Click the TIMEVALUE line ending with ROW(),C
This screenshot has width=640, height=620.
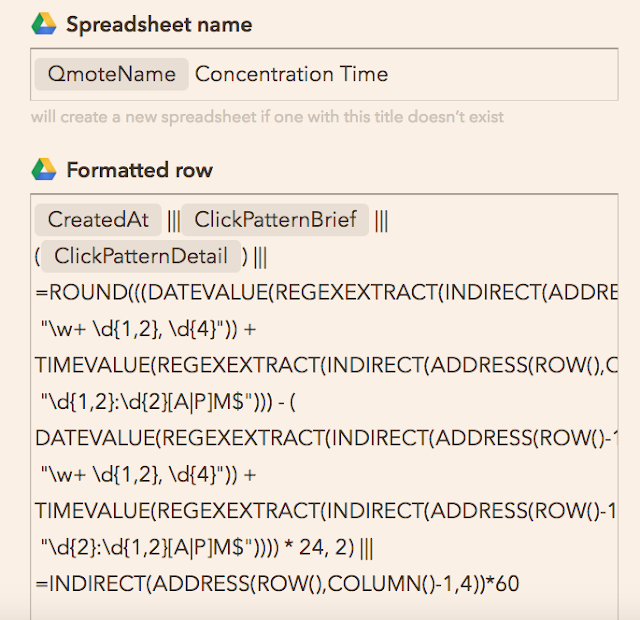(x=326, y=365)
